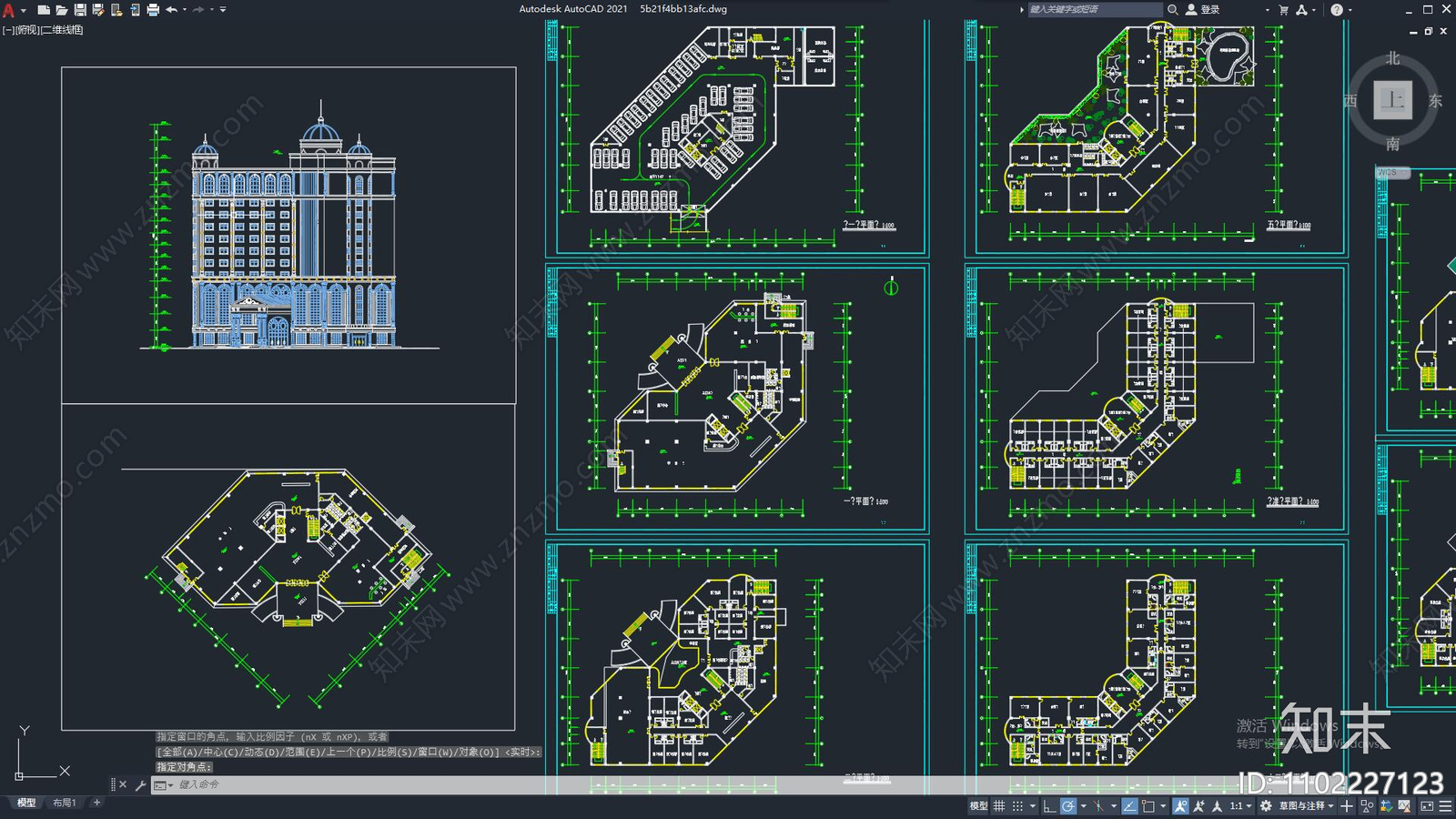Click the ViewCube 上 top face
The height and width of the screenshot is (819, 1456).
click(1393, 100)
